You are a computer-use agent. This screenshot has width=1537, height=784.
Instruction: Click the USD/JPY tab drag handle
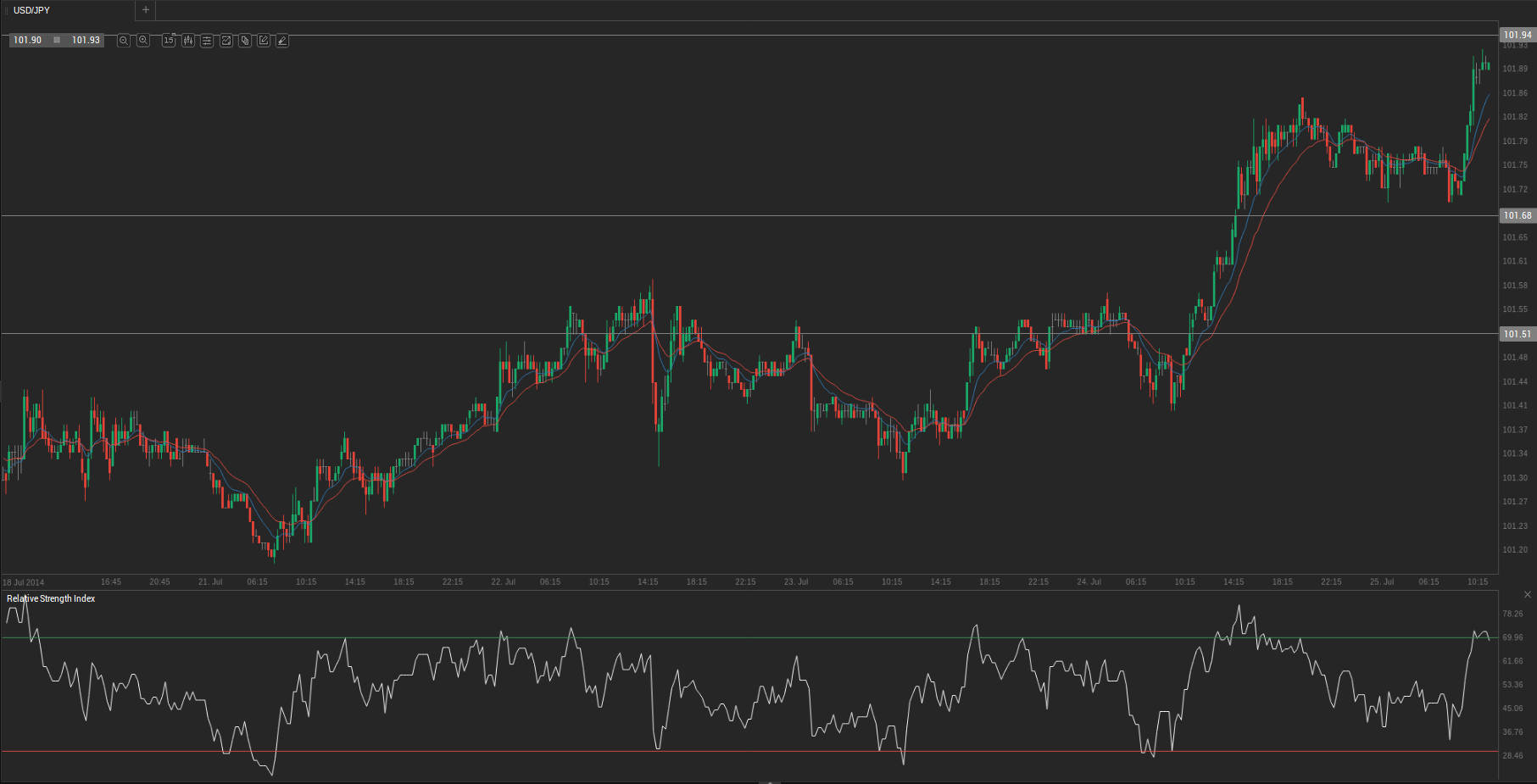[x=6, y=10]
